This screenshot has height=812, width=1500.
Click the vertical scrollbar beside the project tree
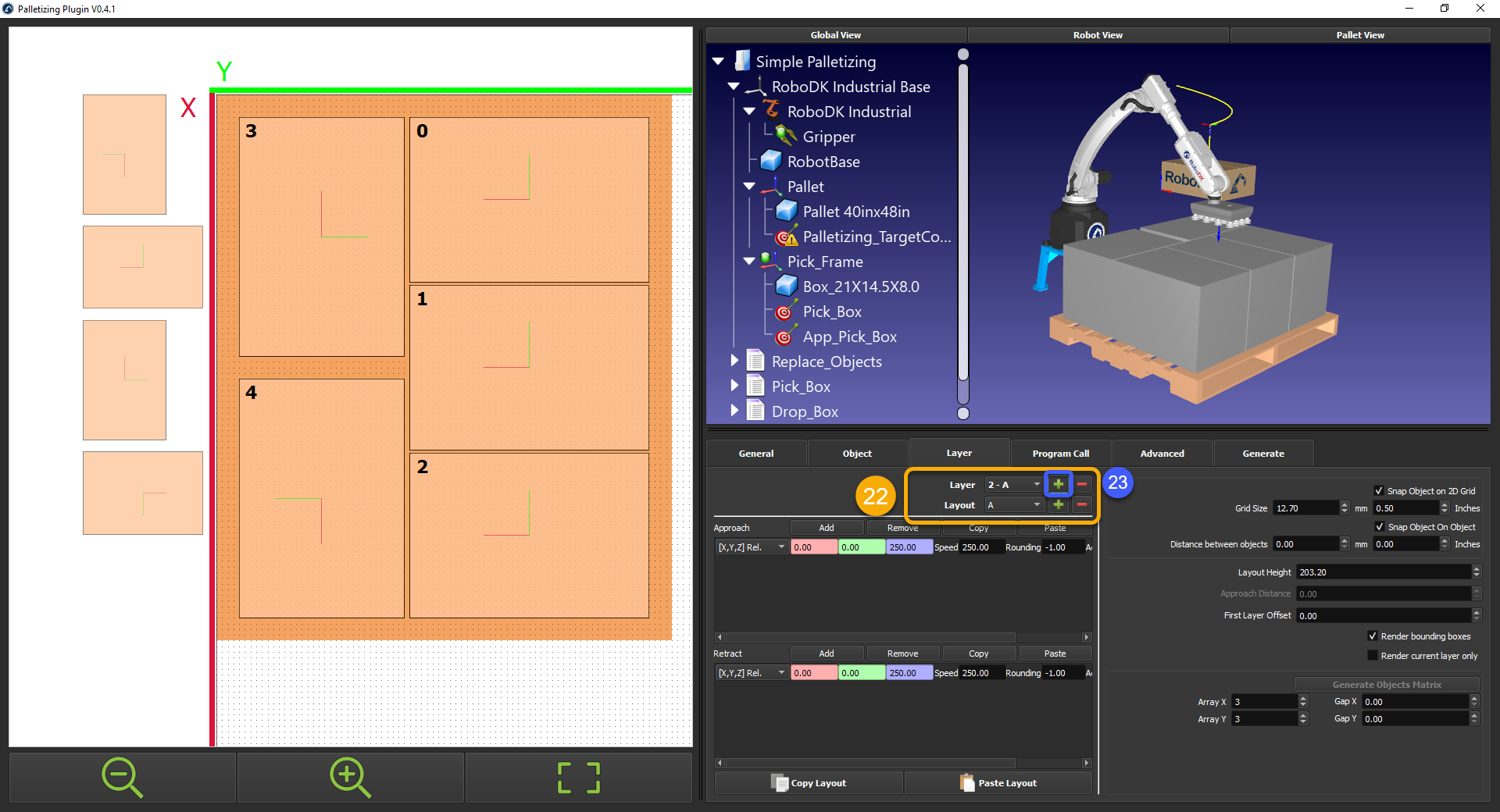pos(962,234)
